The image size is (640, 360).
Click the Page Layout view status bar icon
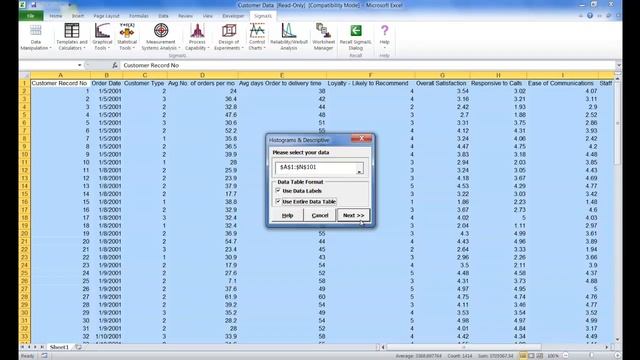tap(531, 356)
